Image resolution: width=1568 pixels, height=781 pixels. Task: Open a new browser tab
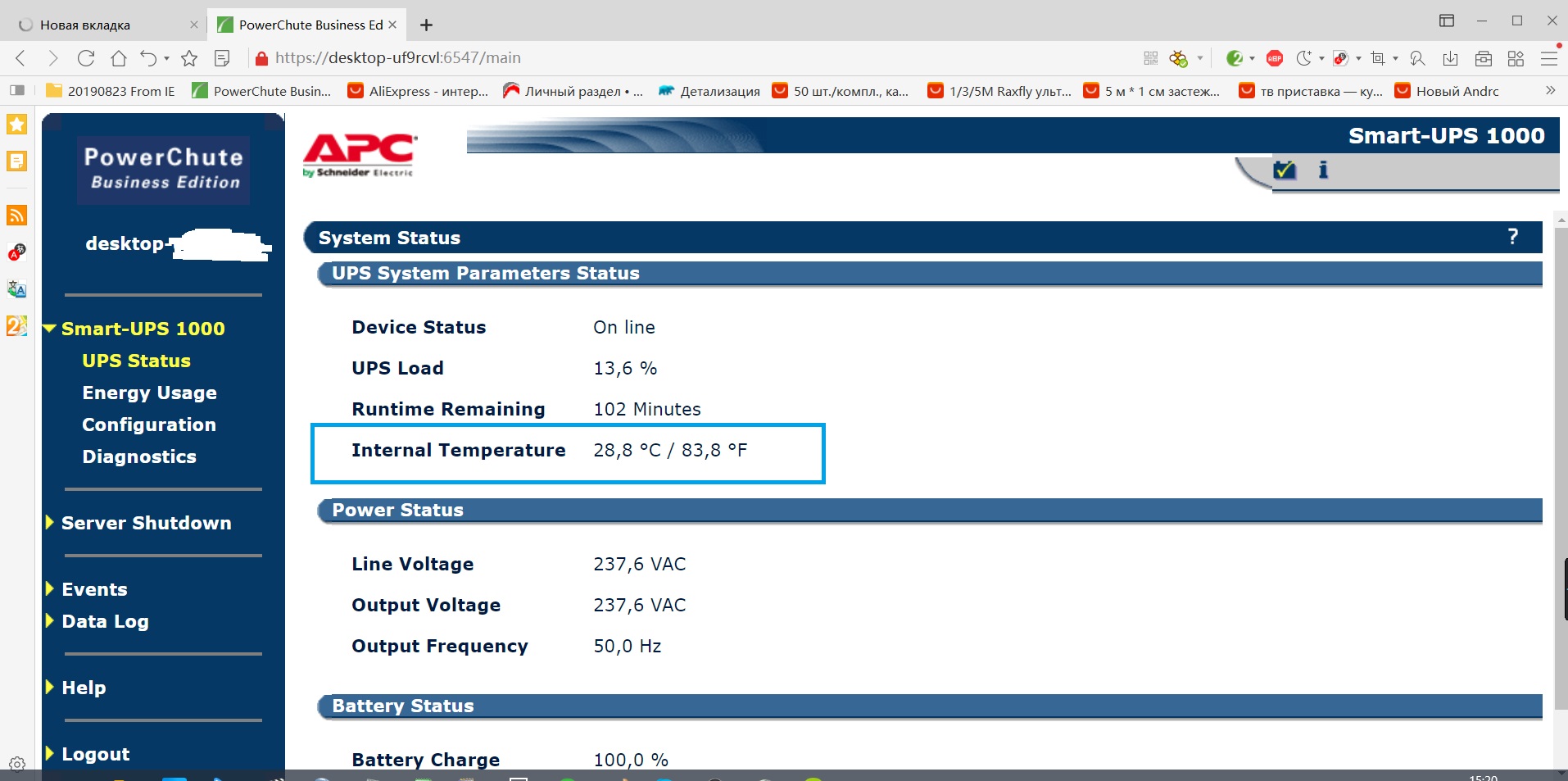(x=426, y=25)
